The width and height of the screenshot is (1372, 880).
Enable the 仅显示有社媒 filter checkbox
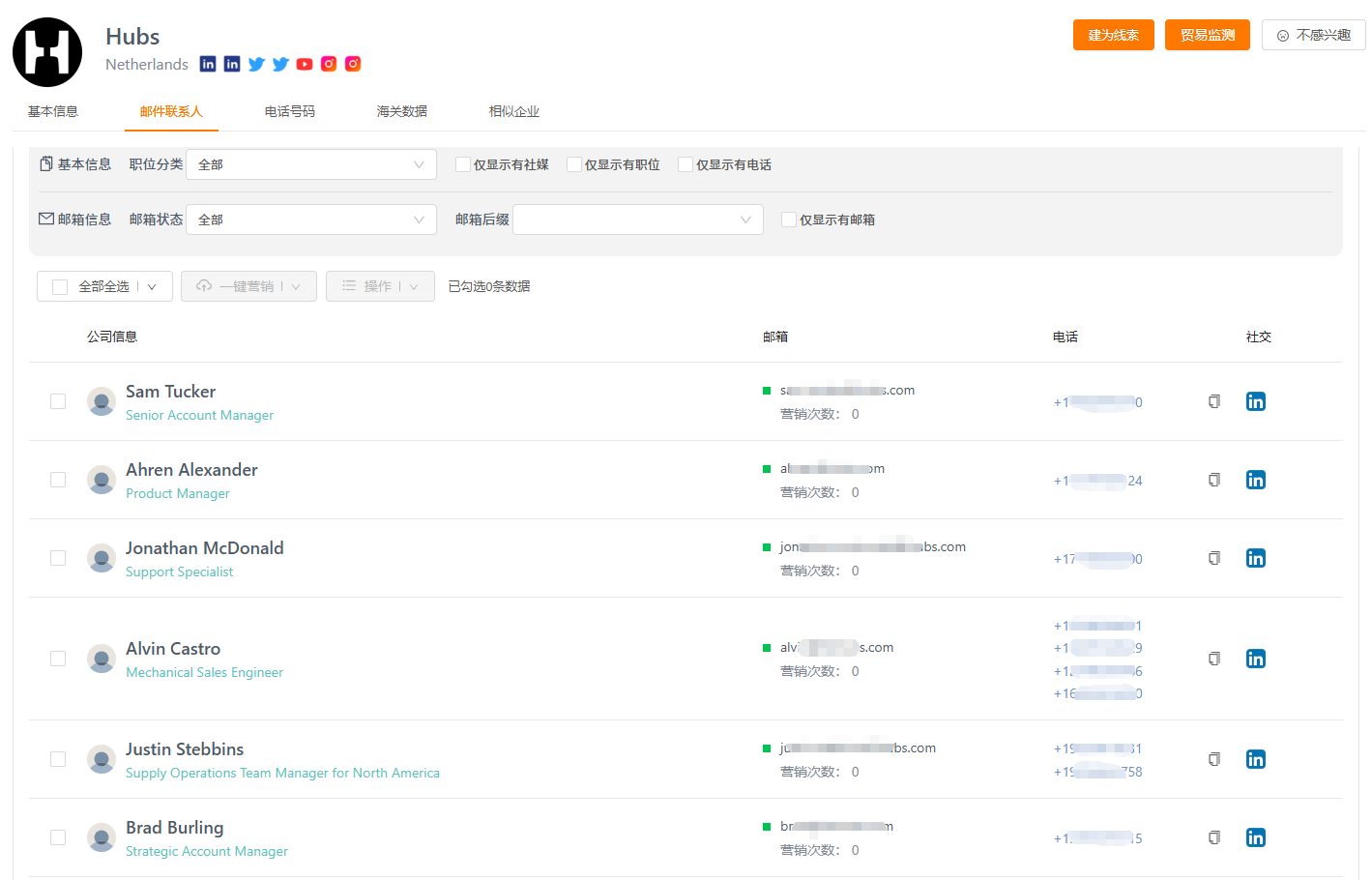click(x=463, y=164)
